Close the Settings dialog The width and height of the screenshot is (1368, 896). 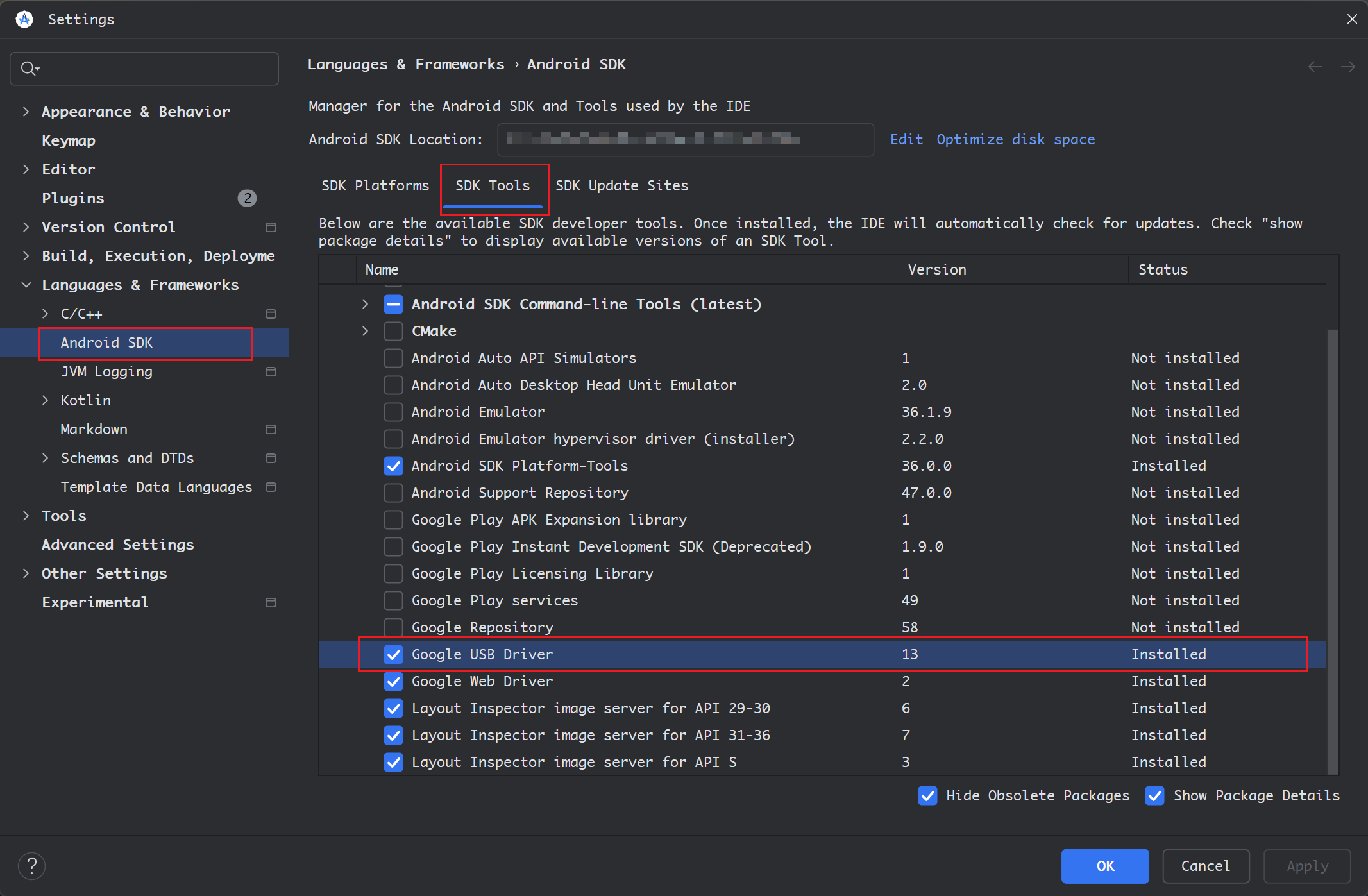point(1352,19)
